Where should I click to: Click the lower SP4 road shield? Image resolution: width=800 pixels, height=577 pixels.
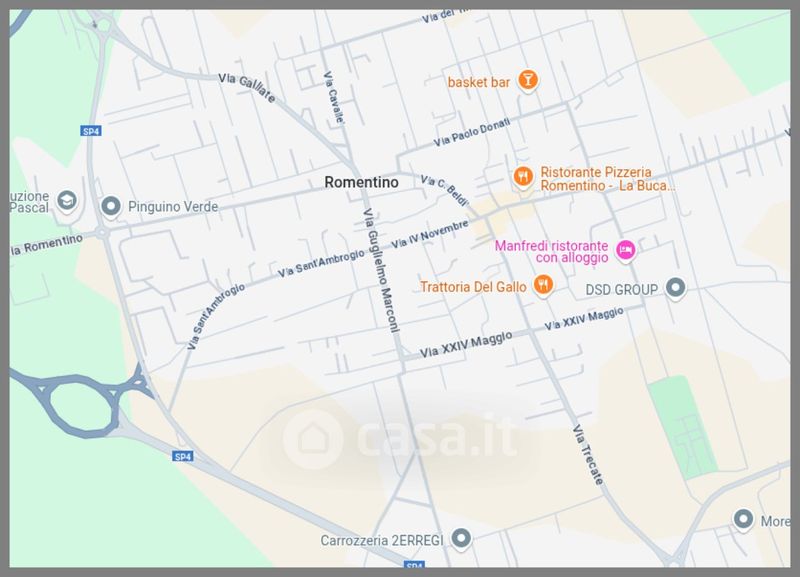[x=183, y=456]
